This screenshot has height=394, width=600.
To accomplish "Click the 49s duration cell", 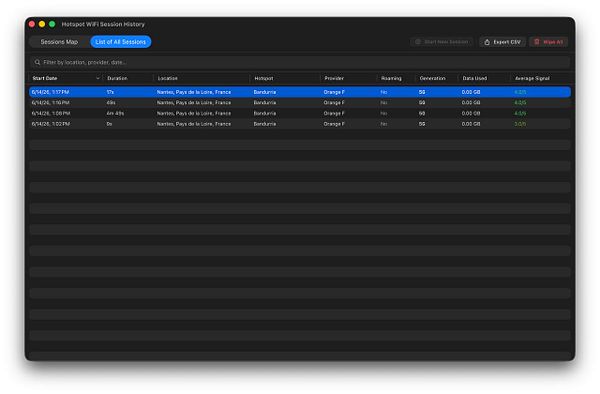I will 111,103.
